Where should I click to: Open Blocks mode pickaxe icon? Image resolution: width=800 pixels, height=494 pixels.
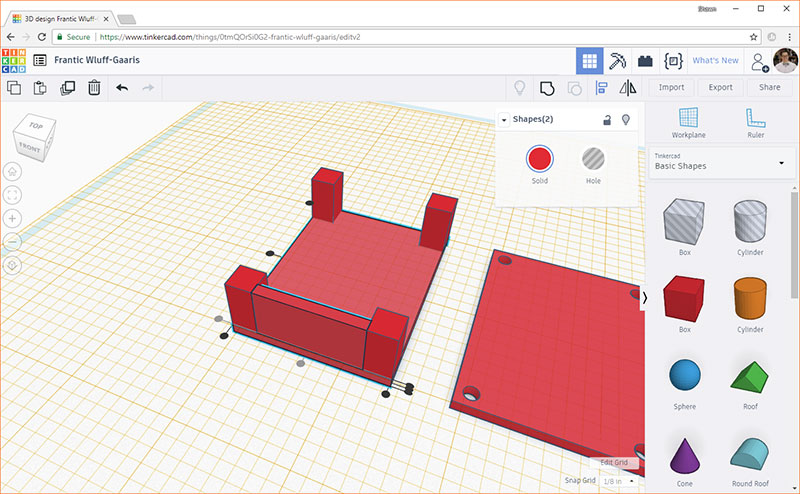(x=617, y=61)
